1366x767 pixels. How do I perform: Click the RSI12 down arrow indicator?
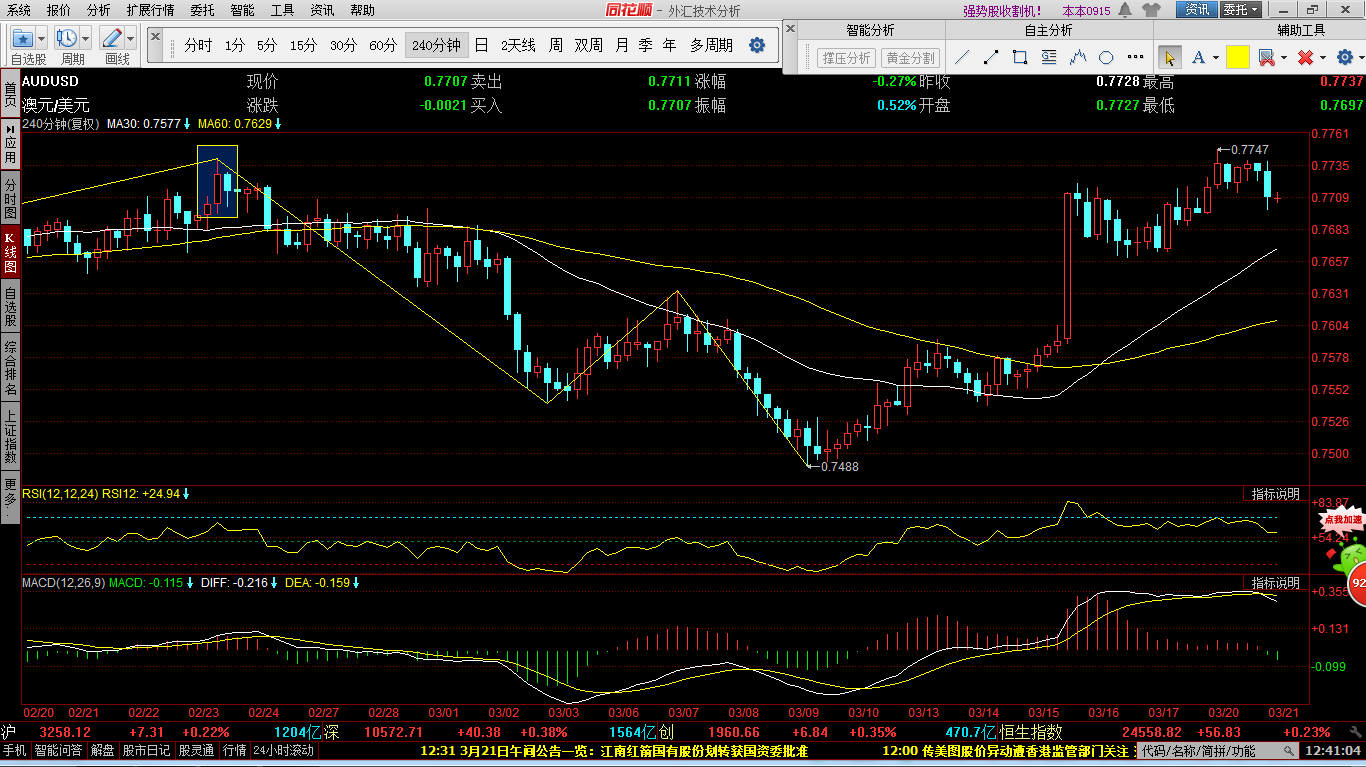186,493
